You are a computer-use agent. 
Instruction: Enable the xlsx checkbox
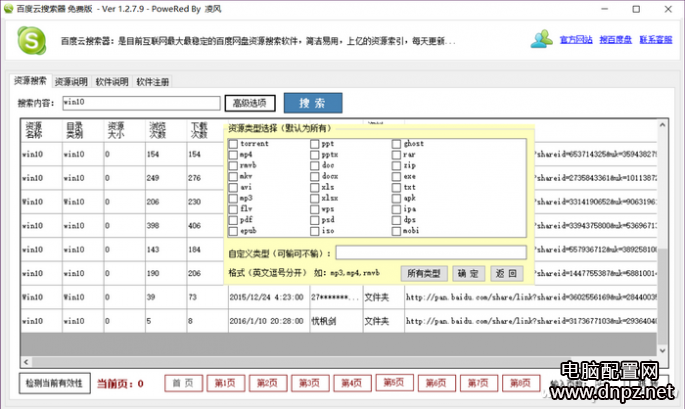(x=315, y=198)
